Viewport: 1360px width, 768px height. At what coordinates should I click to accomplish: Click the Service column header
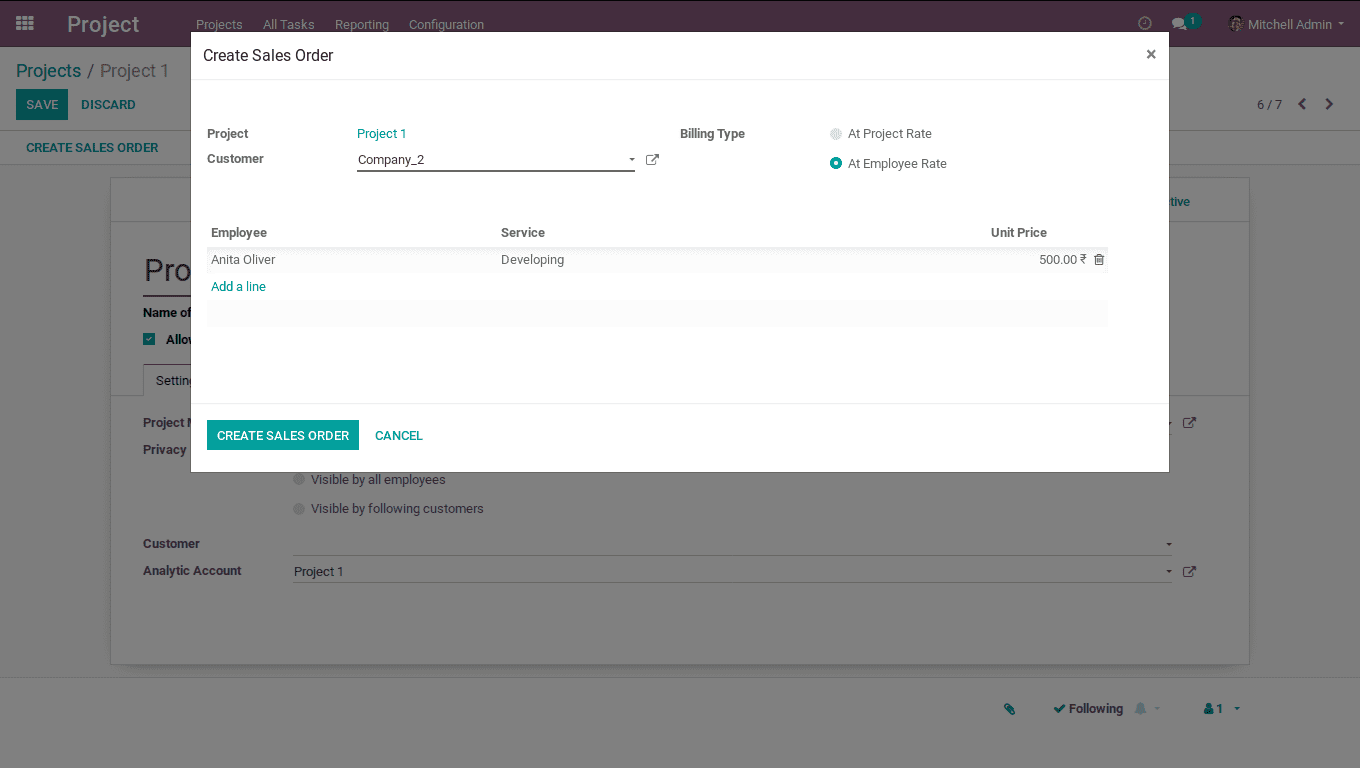click(523, 233)
